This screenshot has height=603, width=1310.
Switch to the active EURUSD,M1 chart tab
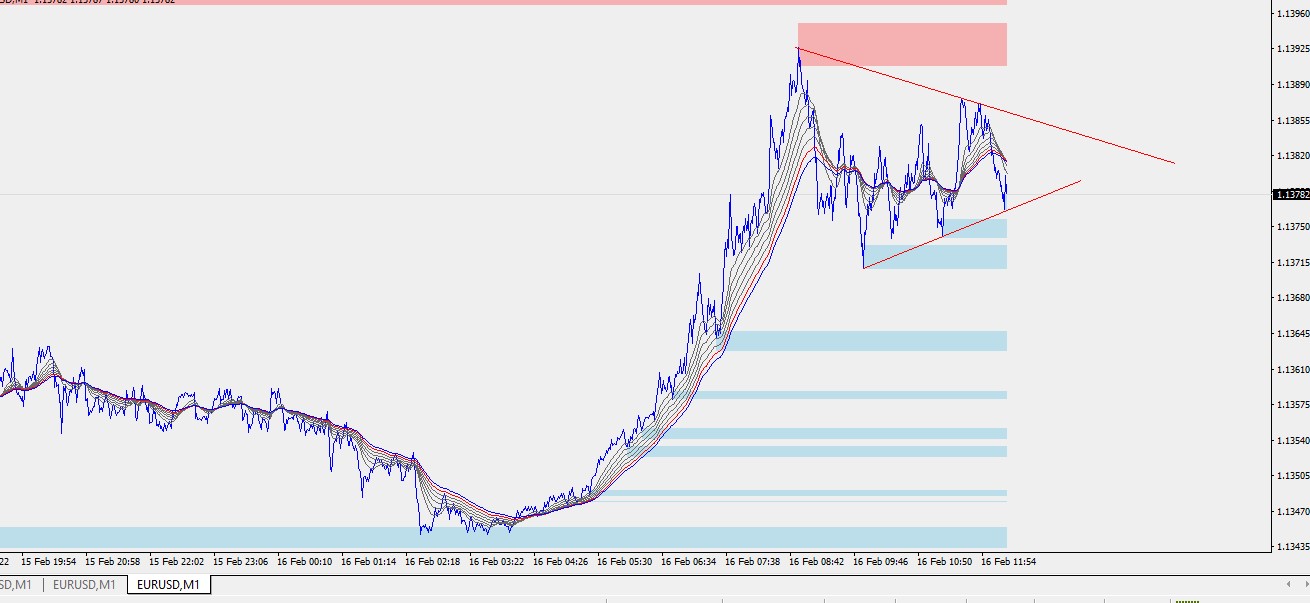[x=168, y=585]
